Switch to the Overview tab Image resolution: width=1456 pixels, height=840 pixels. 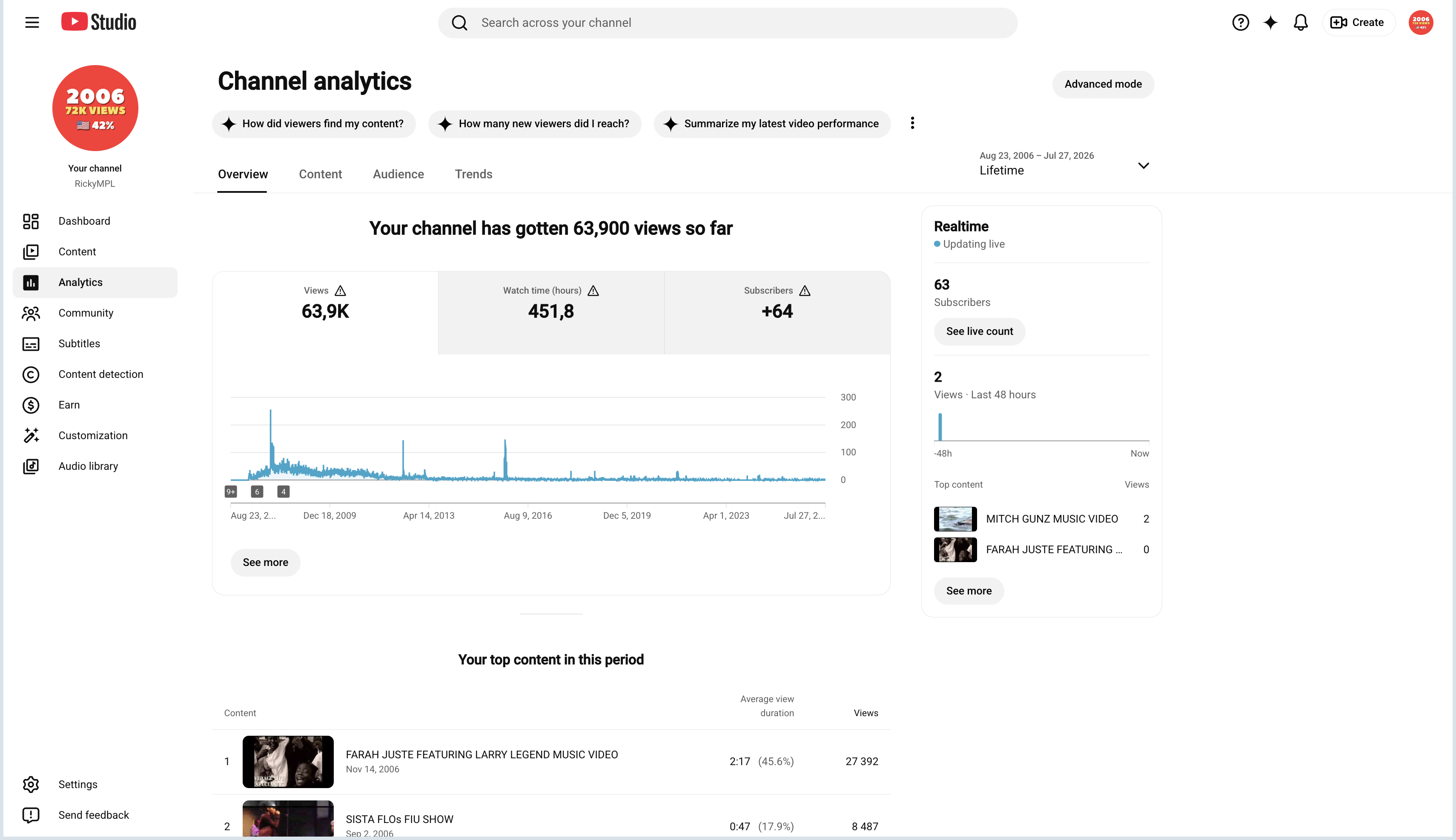point(242,174)
